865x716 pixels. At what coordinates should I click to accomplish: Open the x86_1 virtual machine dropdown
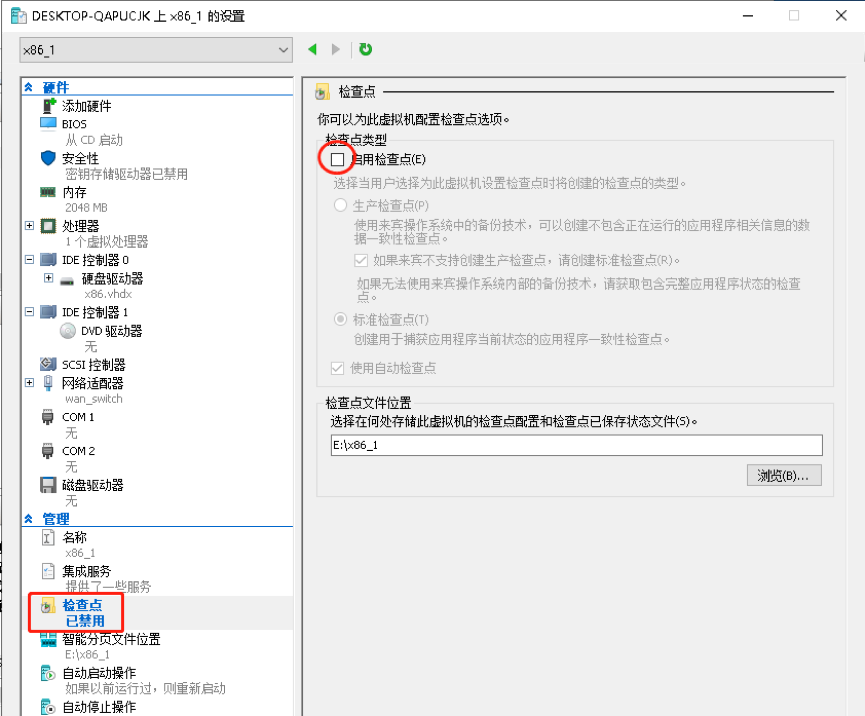coord(156,50)
